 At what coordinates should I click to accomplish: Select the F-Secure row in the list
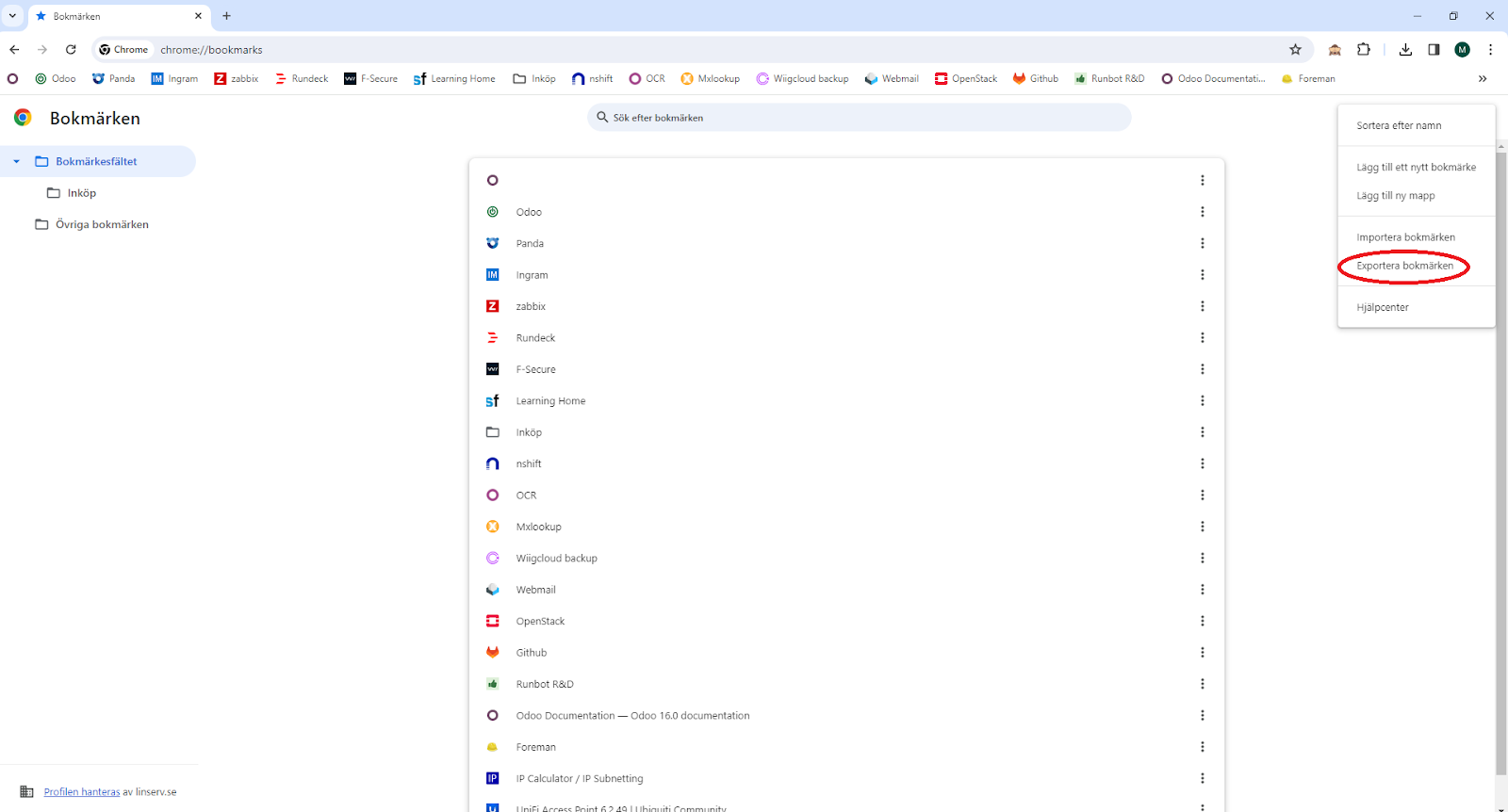pos(846,369)
